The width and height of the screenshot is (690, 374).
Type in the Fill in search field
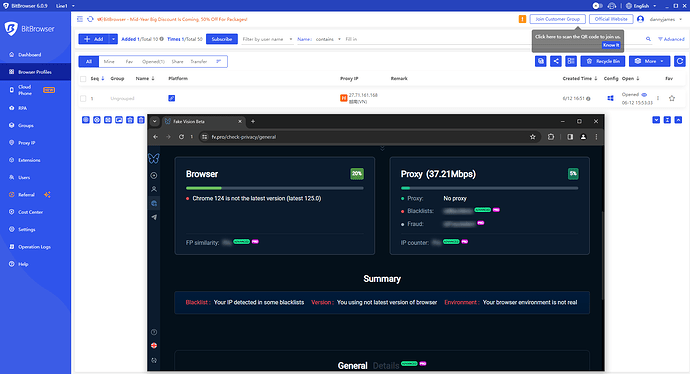pos(493,39)
